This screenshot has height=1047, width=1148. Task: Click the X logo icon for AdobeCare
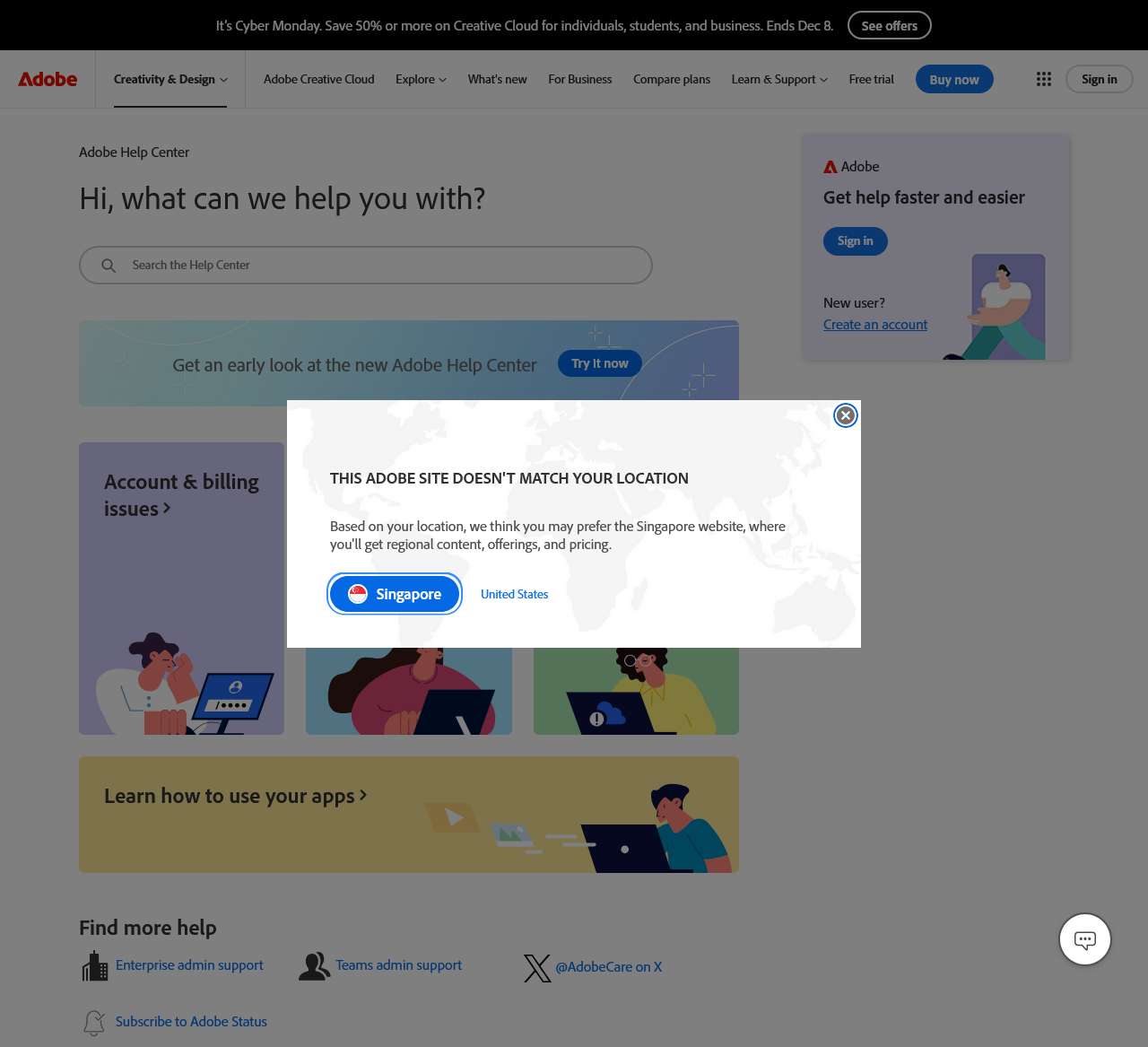[537, 968]
